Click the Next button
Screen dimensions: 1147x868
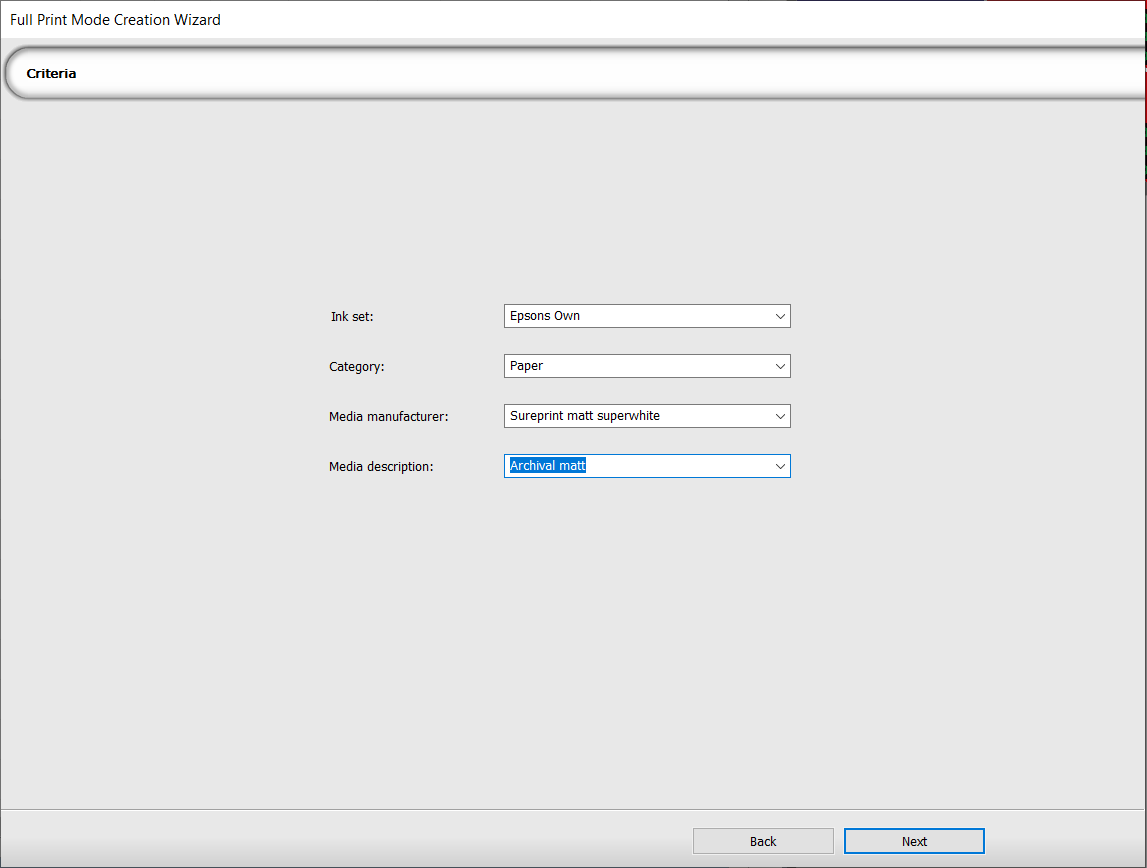point(914,841)
